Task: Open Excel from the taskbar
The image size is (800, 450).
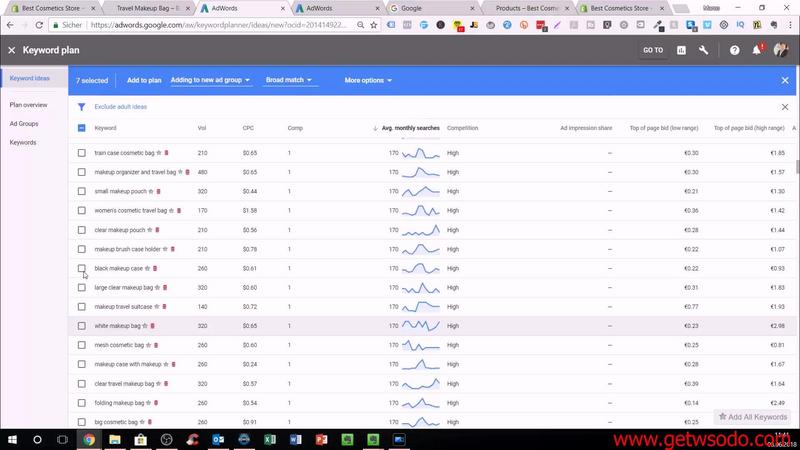Action: click(270, 439)
